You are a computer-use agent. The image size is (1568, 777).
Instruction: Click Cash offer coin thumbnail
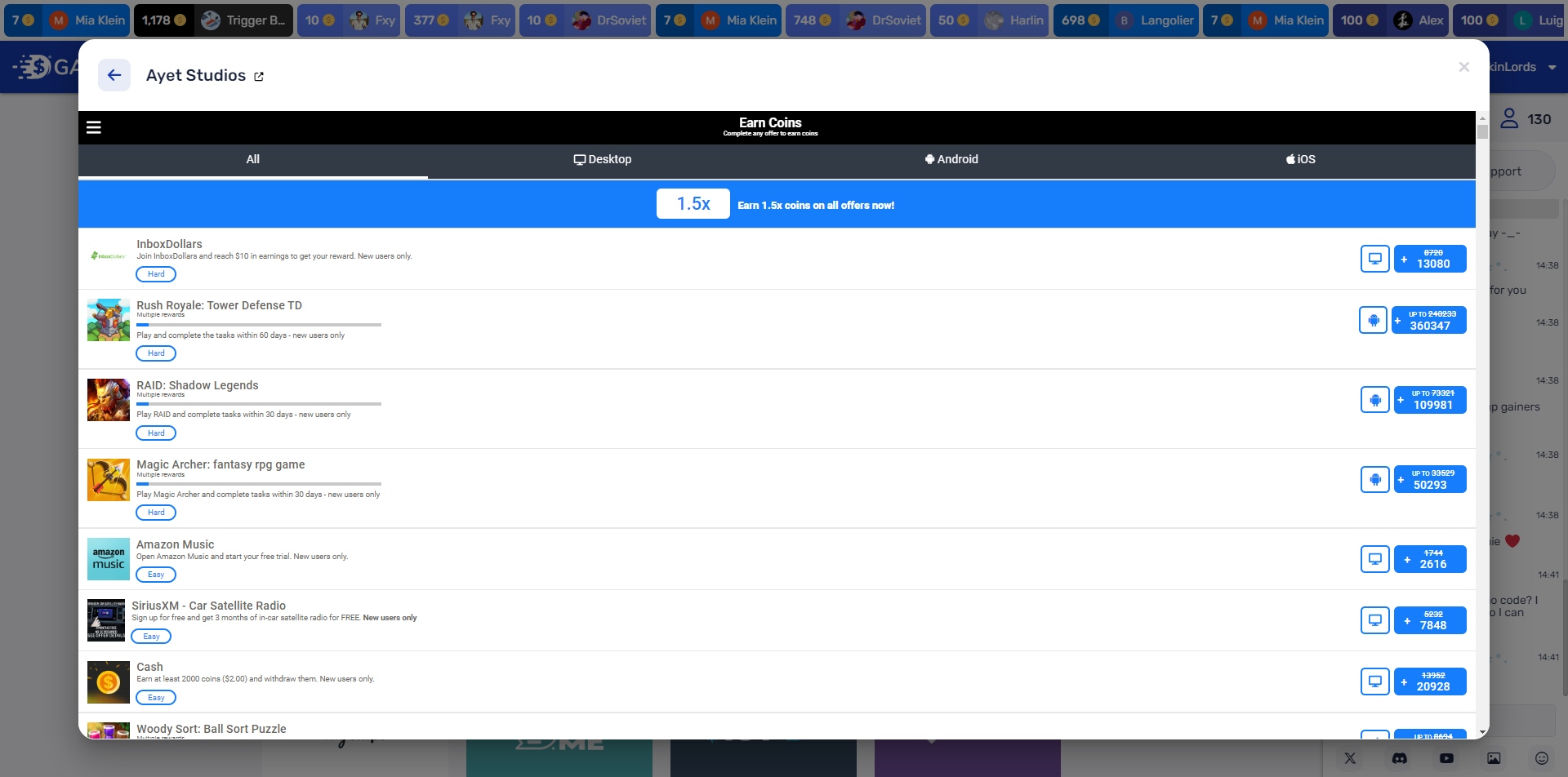click(x=109, y=682)
